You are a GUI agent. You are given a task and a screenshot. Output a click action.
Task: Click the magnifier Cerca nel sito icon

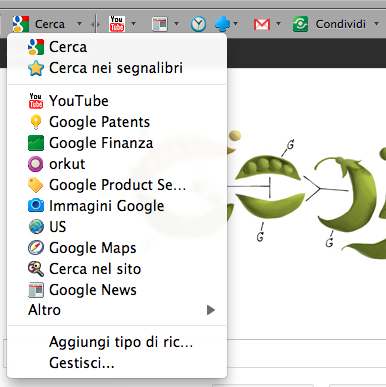point(36,269)
